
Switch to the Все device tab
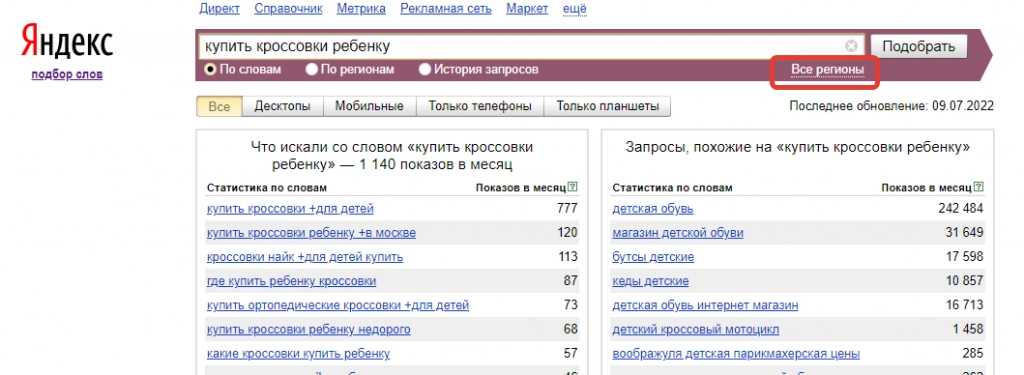tap(219, 106)
